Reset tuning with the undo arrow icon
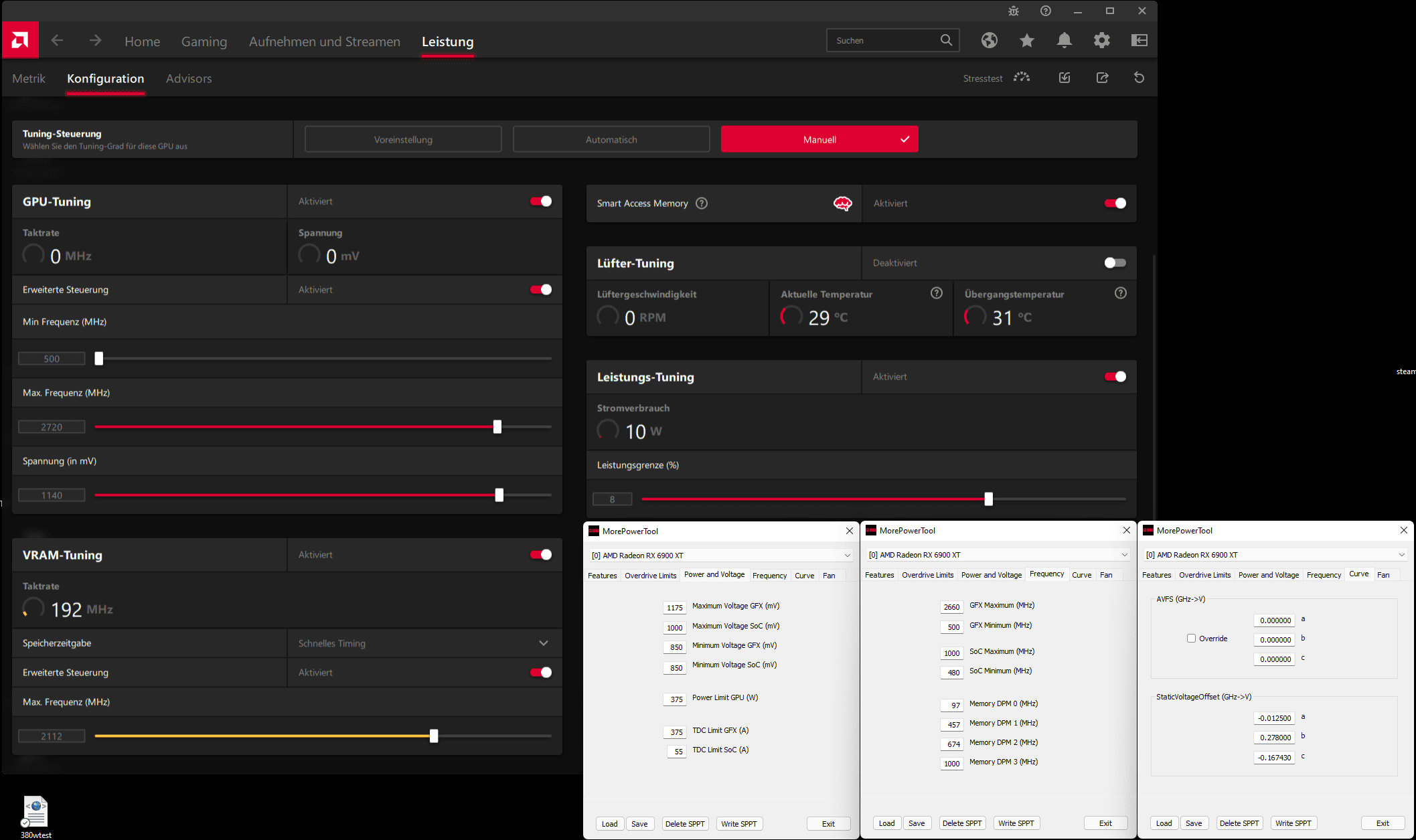The height and width of the screenshot is (840, 1416). (1139, 78)
